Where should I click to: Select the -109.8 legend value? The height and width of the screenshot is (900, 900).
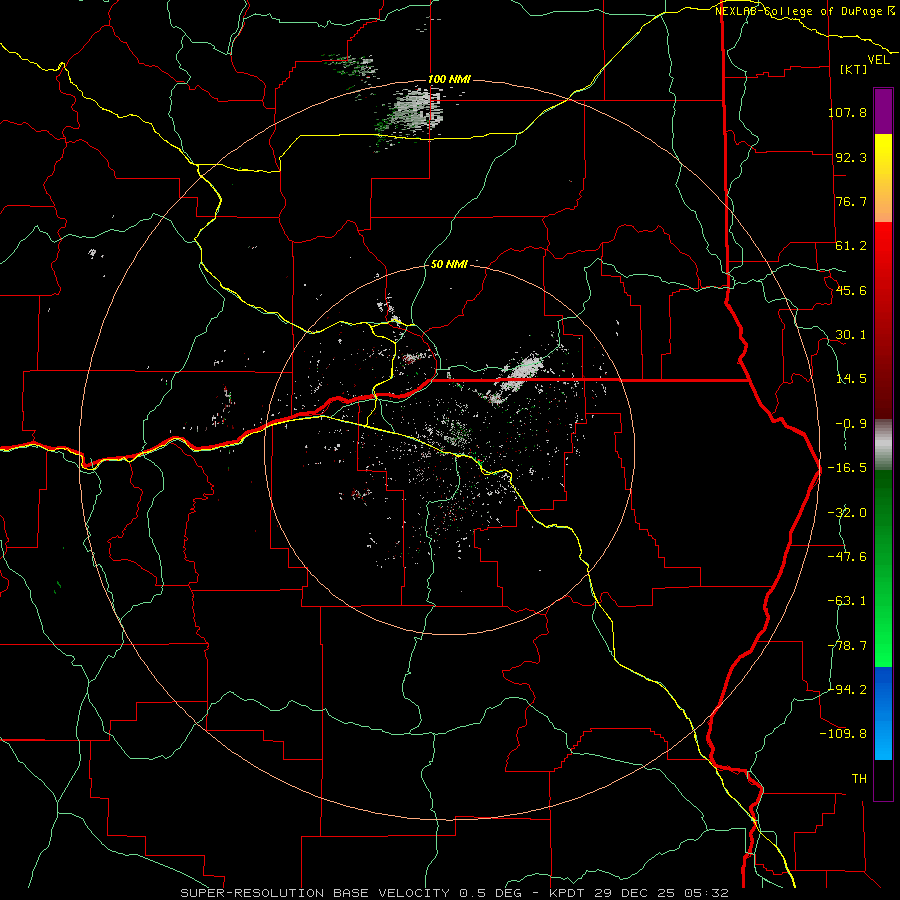(843, 734)
